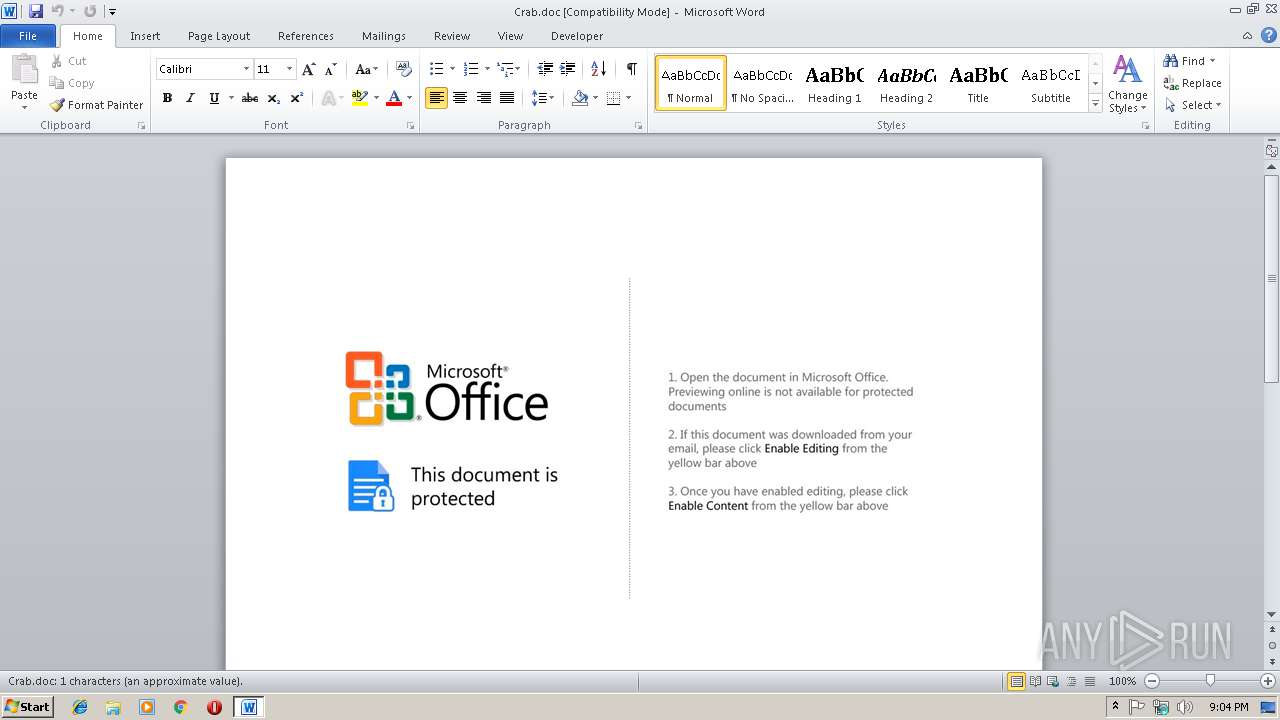Open the File tab
1280x720 pixels.
28,36
